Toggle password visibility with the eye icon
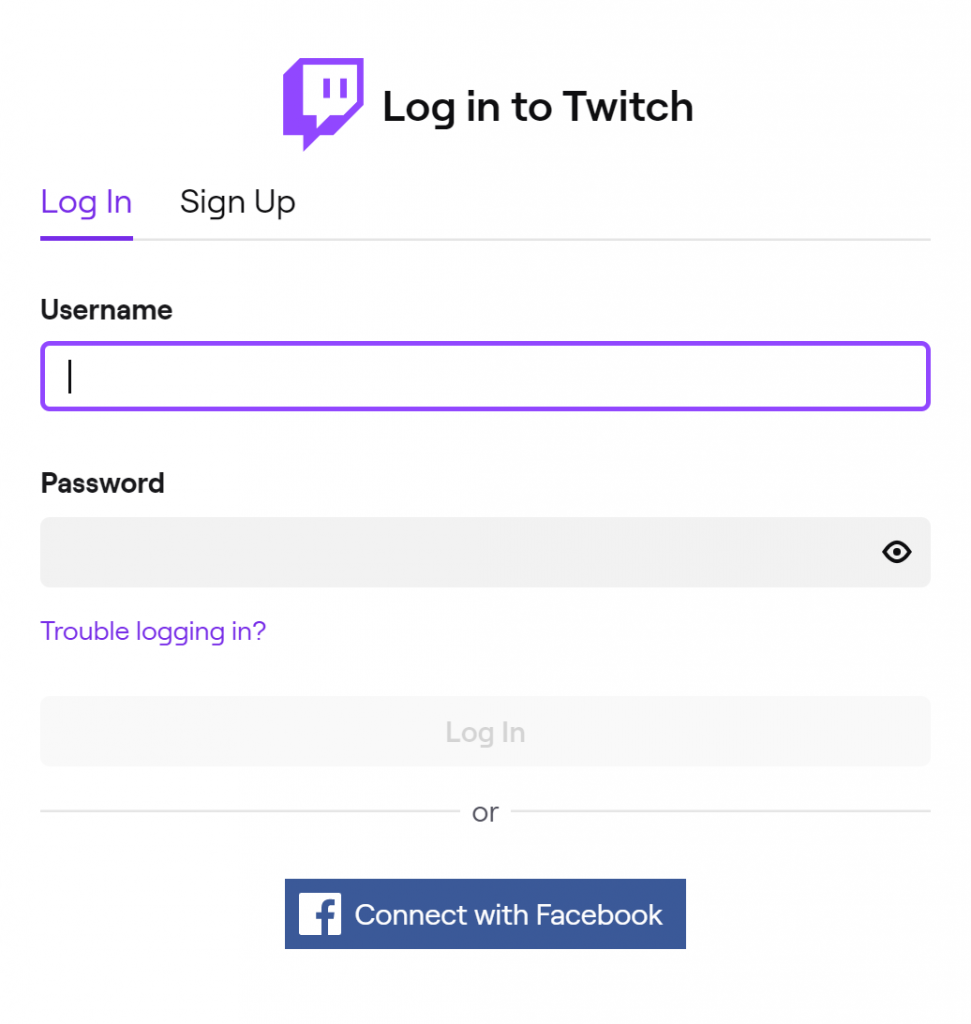The width and height of the screenshot is (971, 1024). point(896,552)
